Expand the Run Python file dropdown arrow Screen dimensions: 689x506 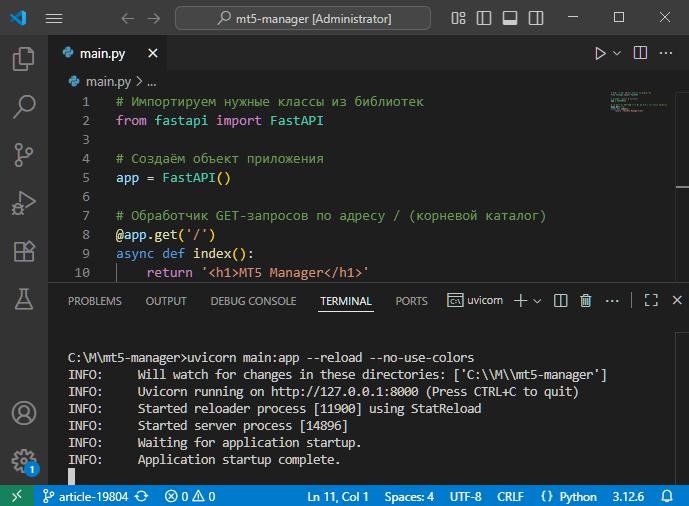pyautogui.click(x=617, y=53)
